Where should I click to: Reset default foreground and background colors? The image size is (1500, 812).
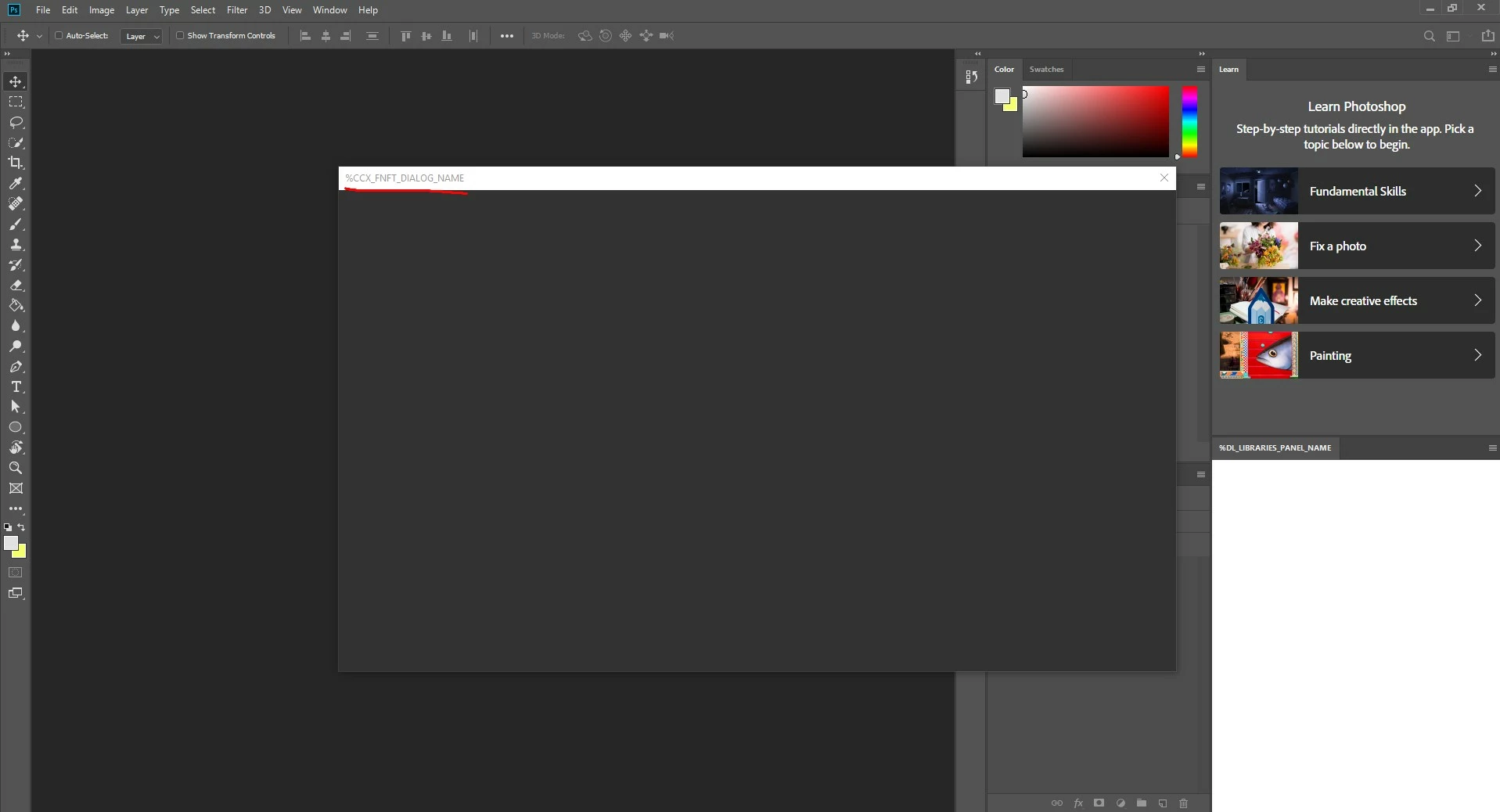8,527
